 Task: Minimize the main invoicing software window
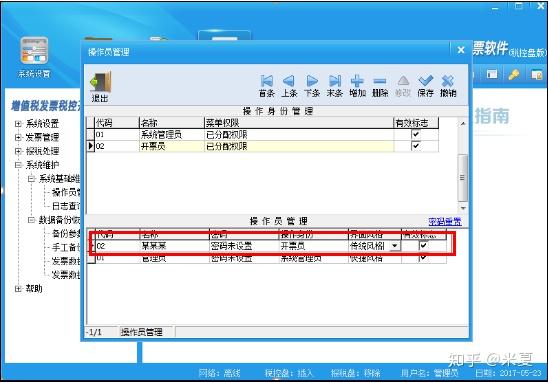[x=495, y=8]
